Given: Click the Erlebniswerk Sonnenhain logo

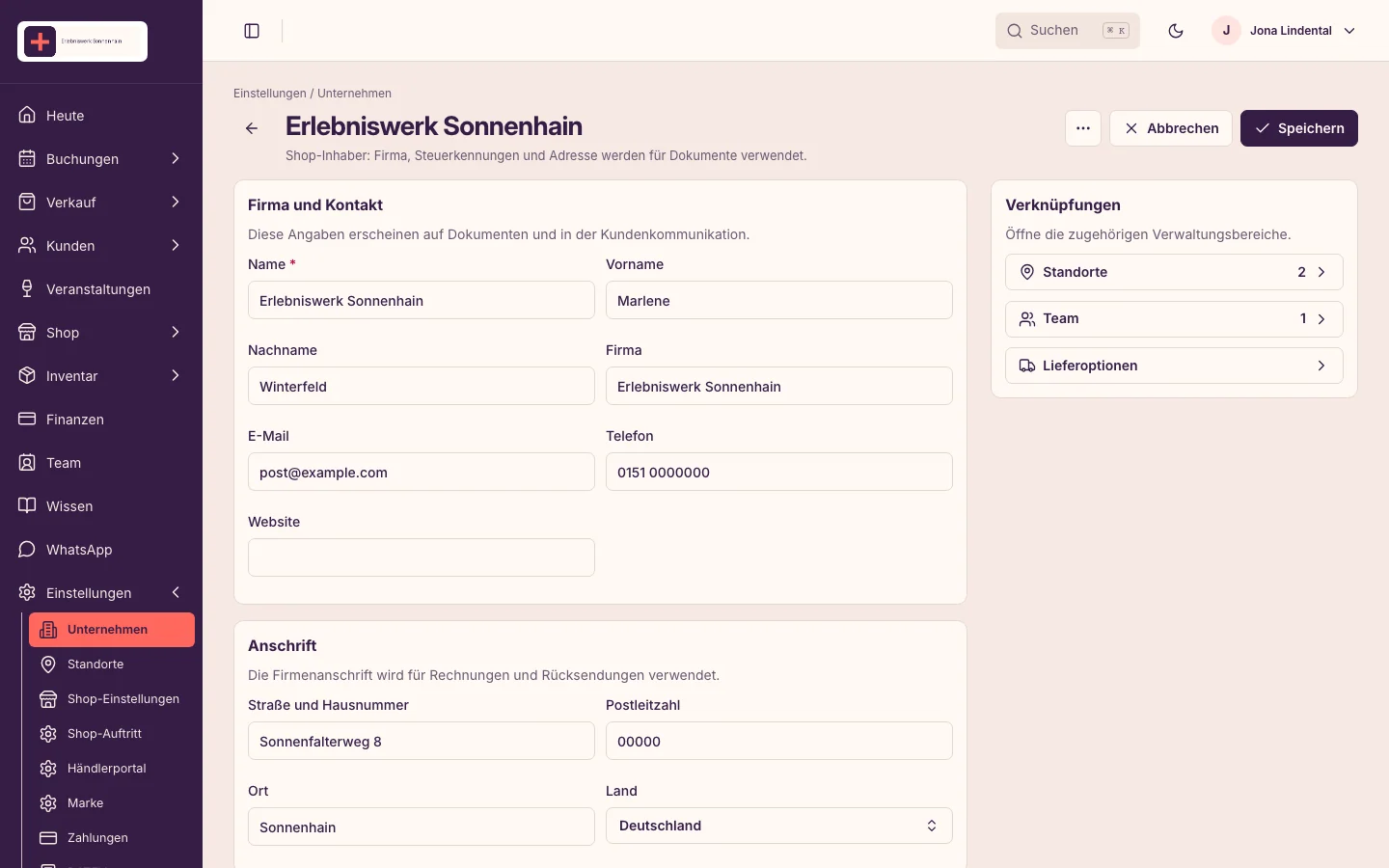Looking at the screenshot, I should click(83, 41).
